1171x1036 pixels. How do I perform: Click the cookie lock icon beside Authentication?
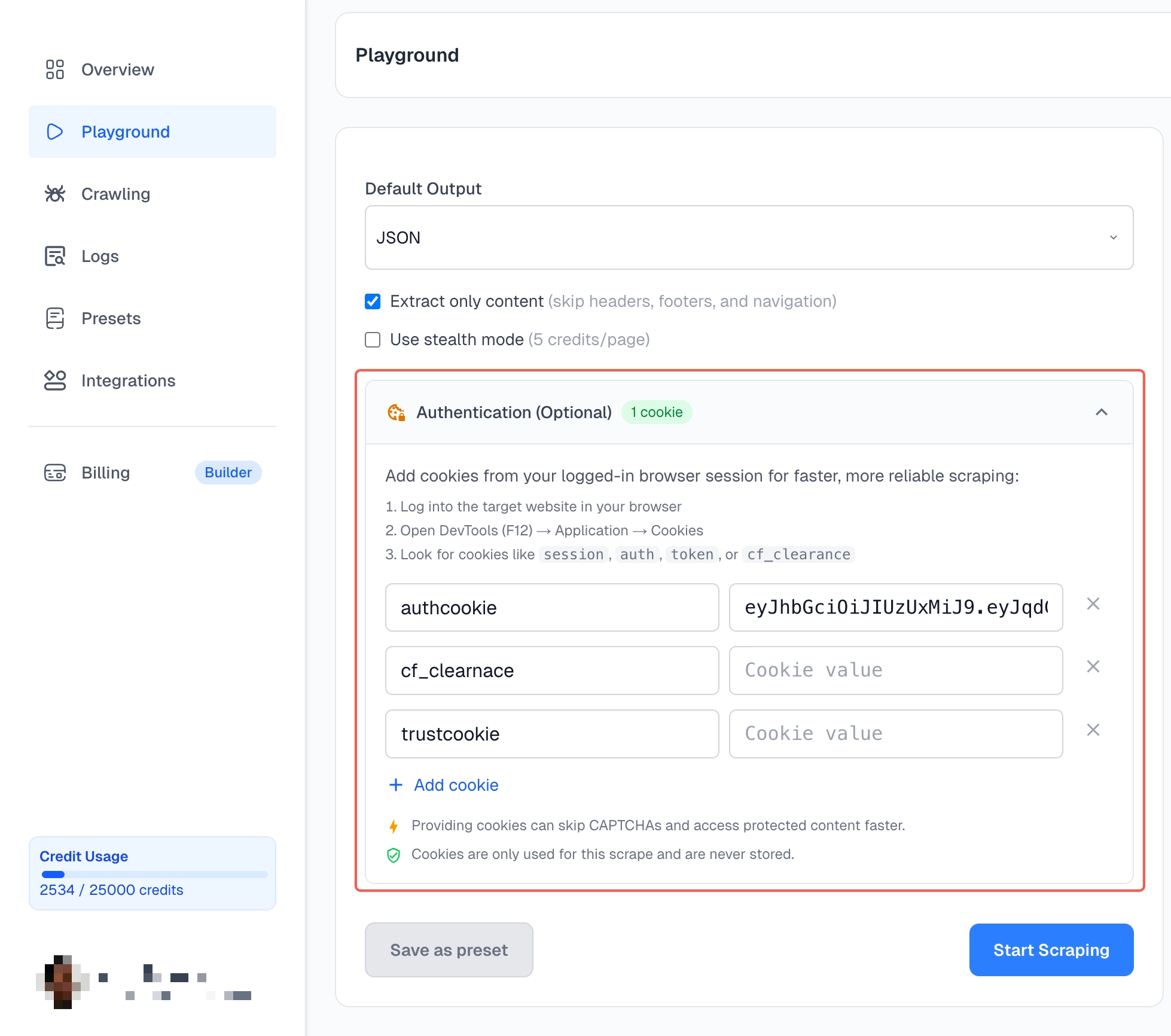click(x=396, y=412)
